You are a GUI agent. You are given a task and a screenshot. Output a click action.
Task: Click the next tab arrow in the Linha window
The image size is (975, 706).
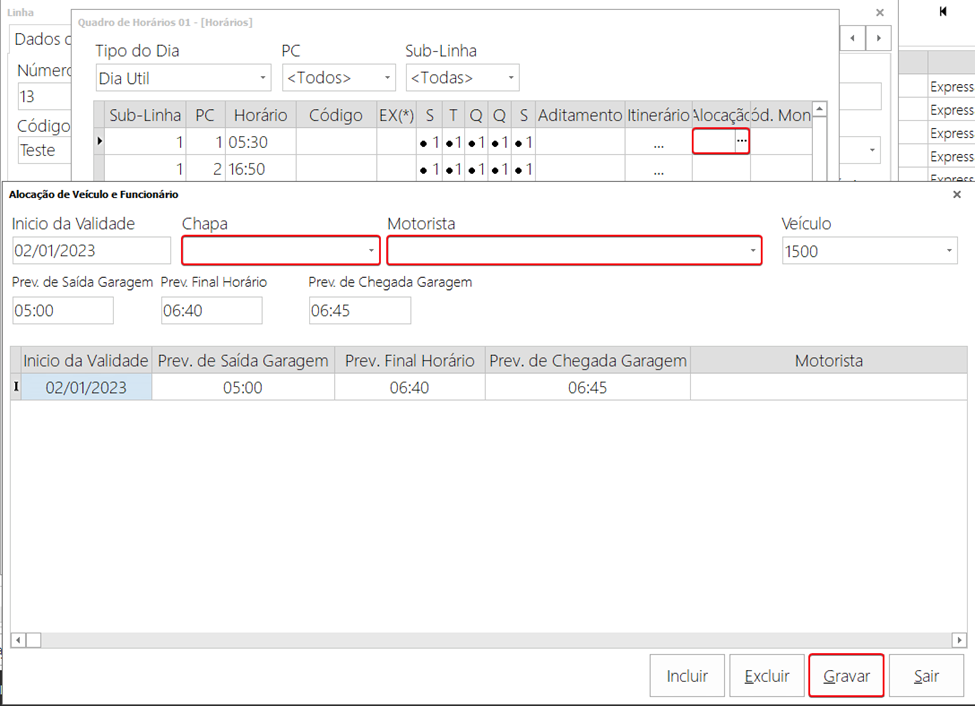click(879, 38)
